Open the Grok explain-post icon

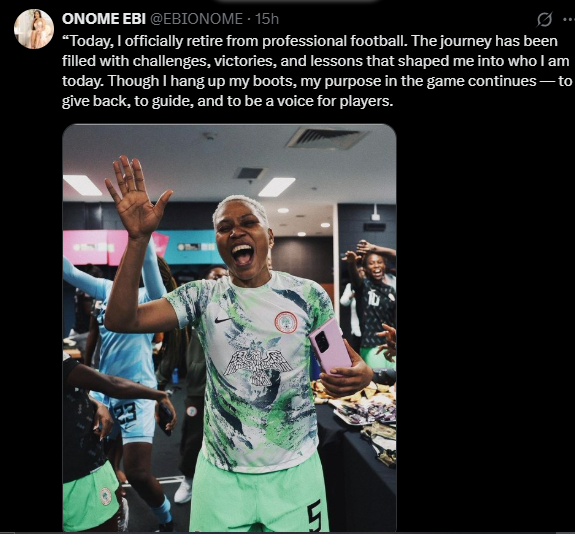pos(544,19)
